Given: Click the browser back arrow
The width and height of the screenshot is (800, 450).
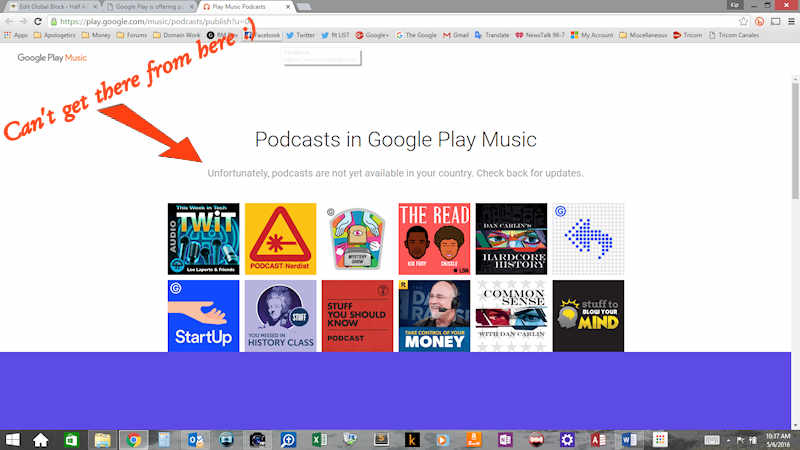Looking at the screenshot, I should point(8,20).
